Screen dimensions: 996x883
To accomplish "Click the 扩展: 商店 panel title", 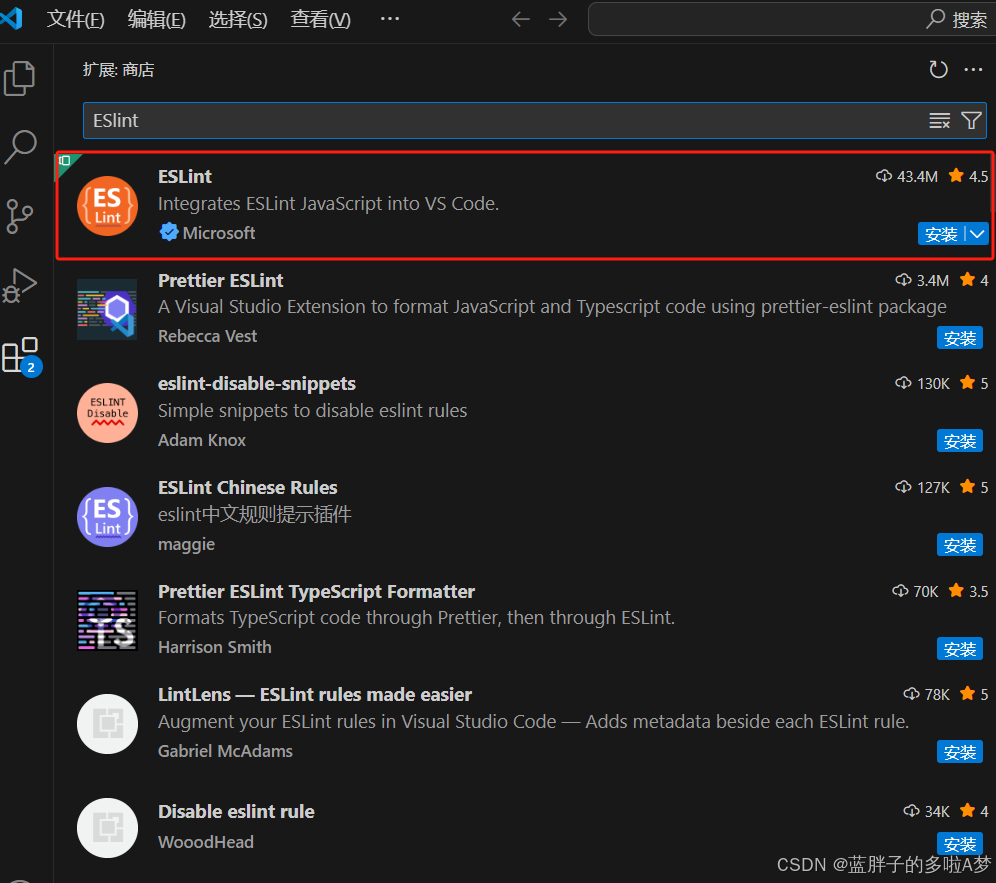I will [119, 70].
